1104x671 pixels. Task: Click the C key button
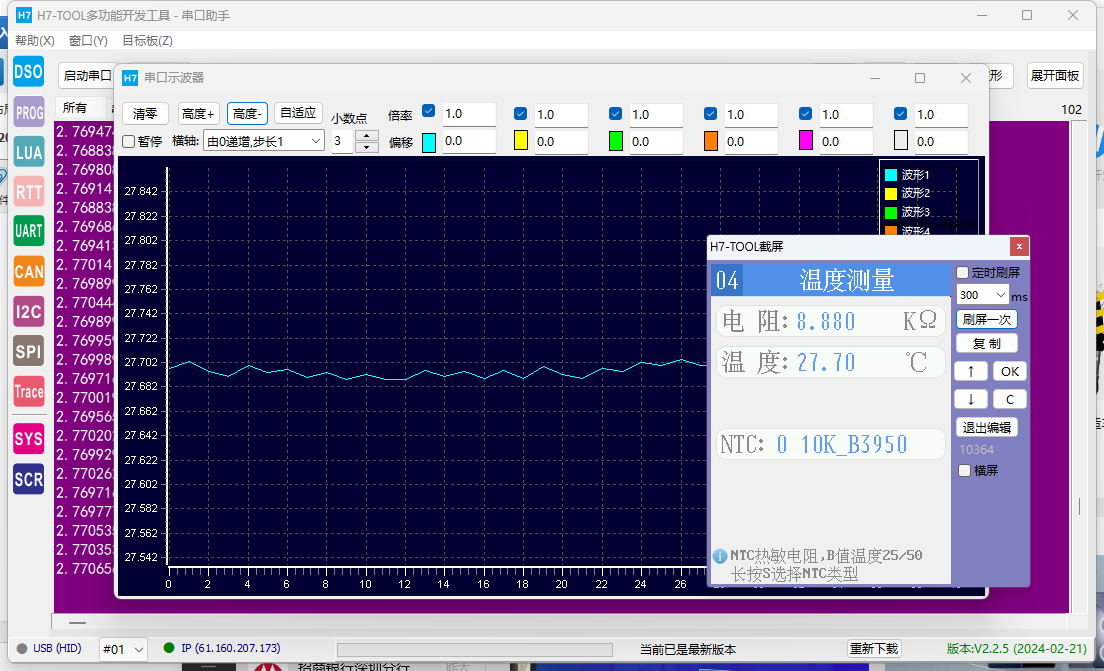pyautogui.click(x=1010, y=399)
